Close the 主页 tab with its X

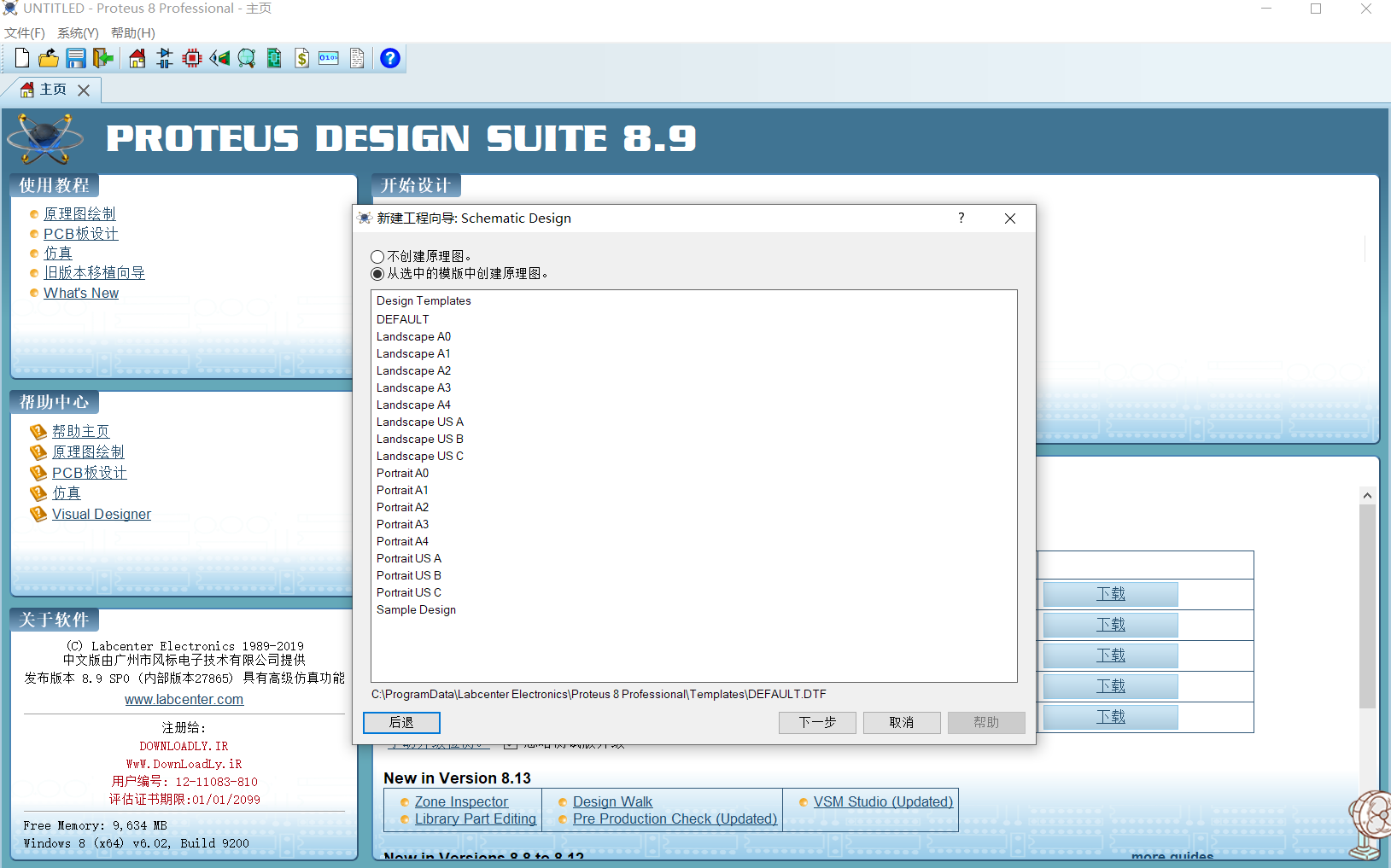(x=84, y=90)
